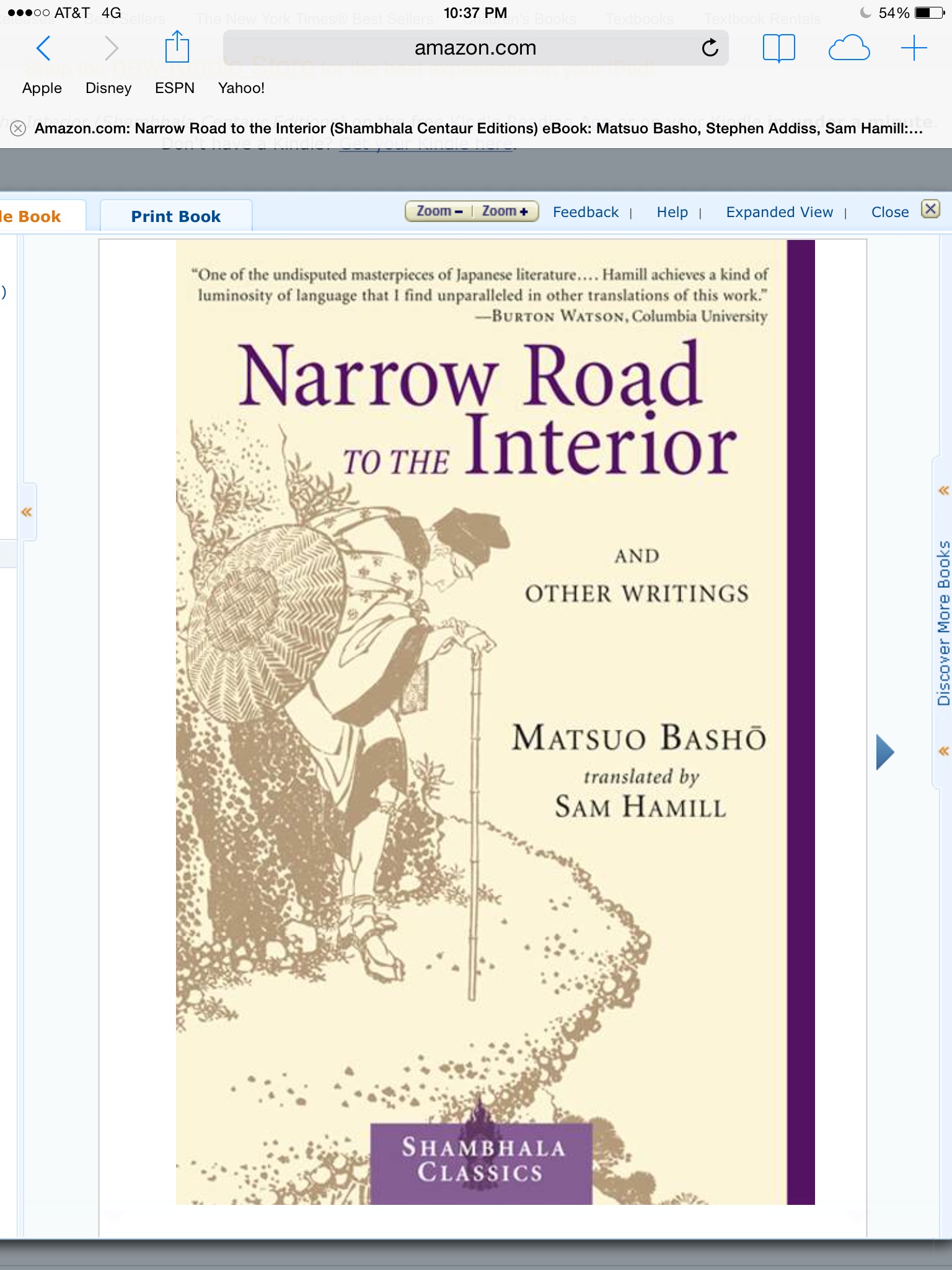The image size is (952, 1270).
Task: Open the Share sheet icon
Action: point(177,47)
